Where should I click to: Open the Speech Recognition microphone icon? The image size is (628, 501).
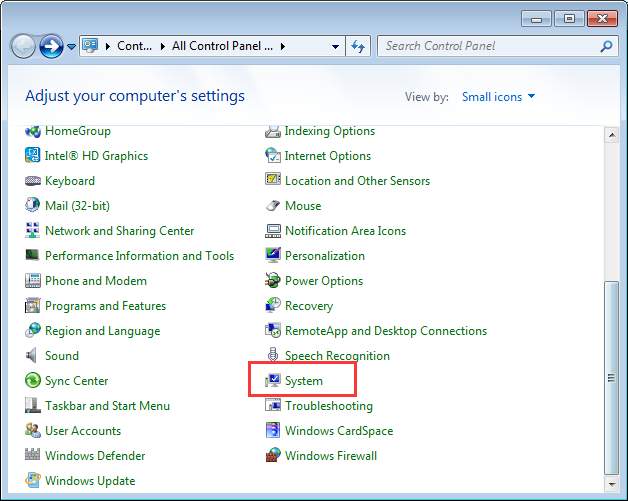tap(273, 355)
